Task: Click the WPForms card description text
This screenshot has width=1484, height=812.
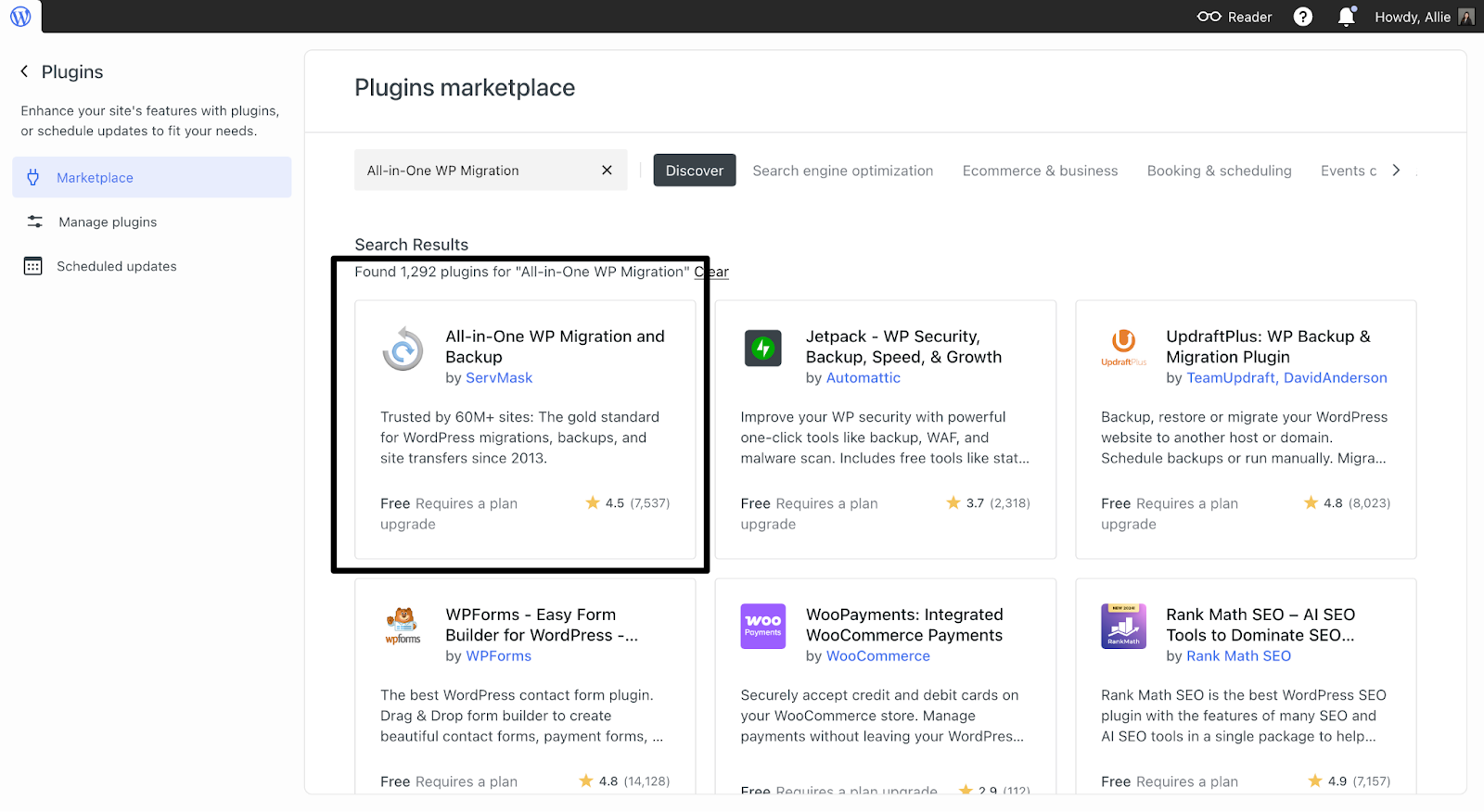Action: 521,716
